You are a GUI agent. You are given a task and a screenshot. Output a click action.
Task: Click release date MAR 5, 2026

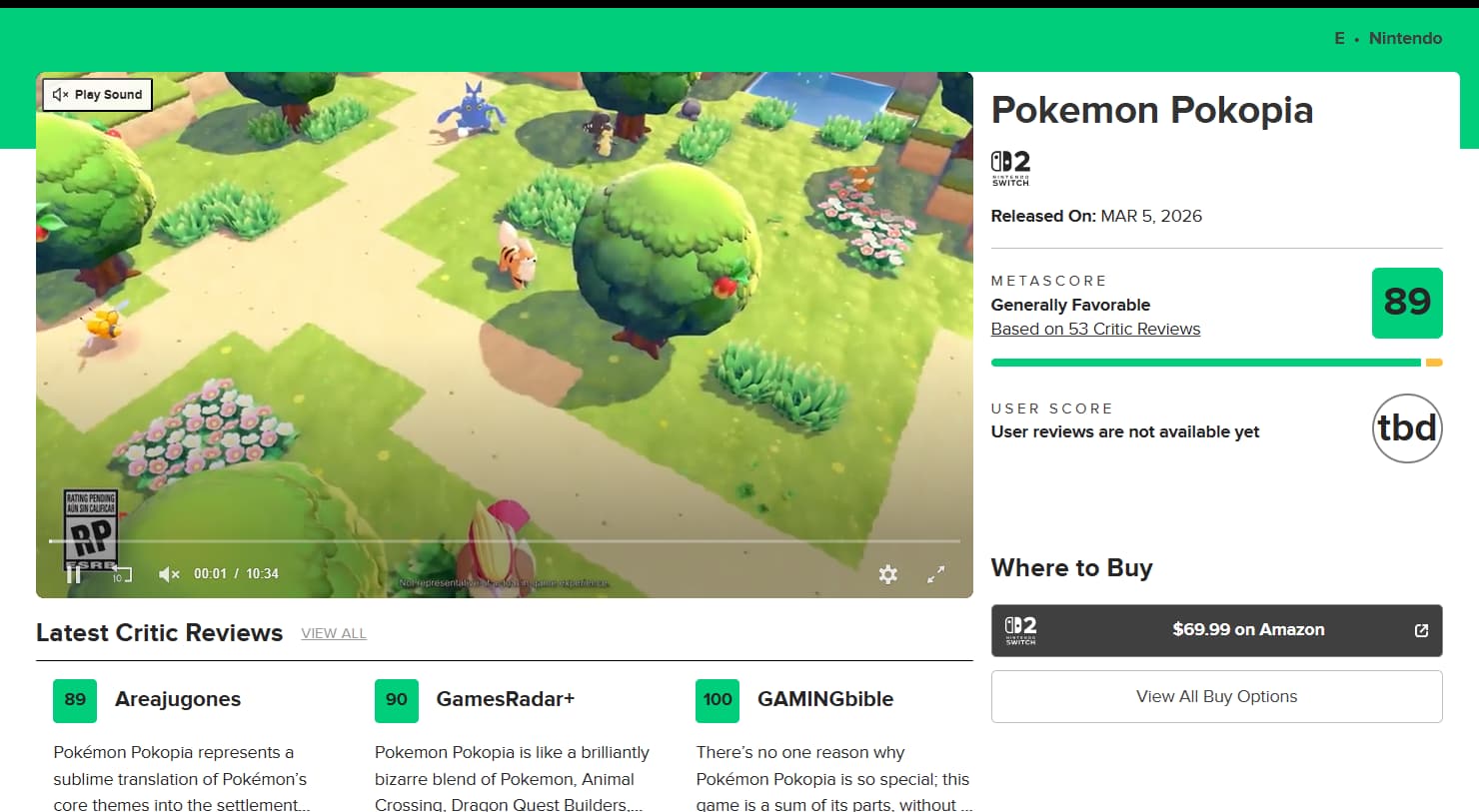pyautogui.click(x=1151, y=216)
